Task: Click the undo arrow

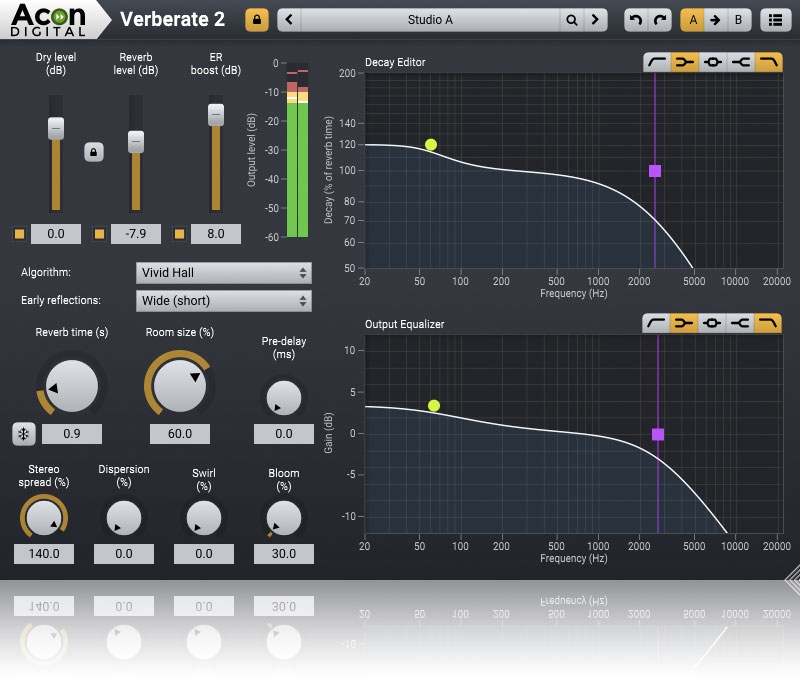Action: point(635,19)
